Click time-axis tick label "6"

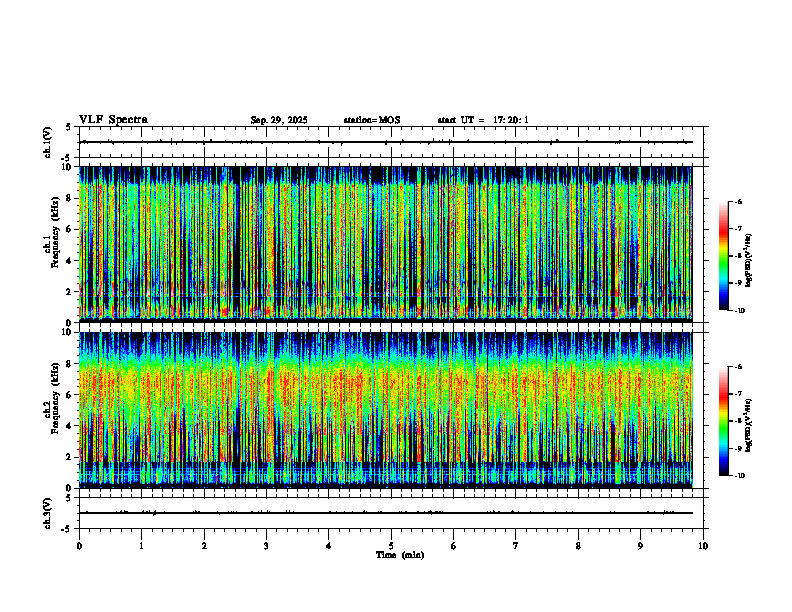[454, 546]
